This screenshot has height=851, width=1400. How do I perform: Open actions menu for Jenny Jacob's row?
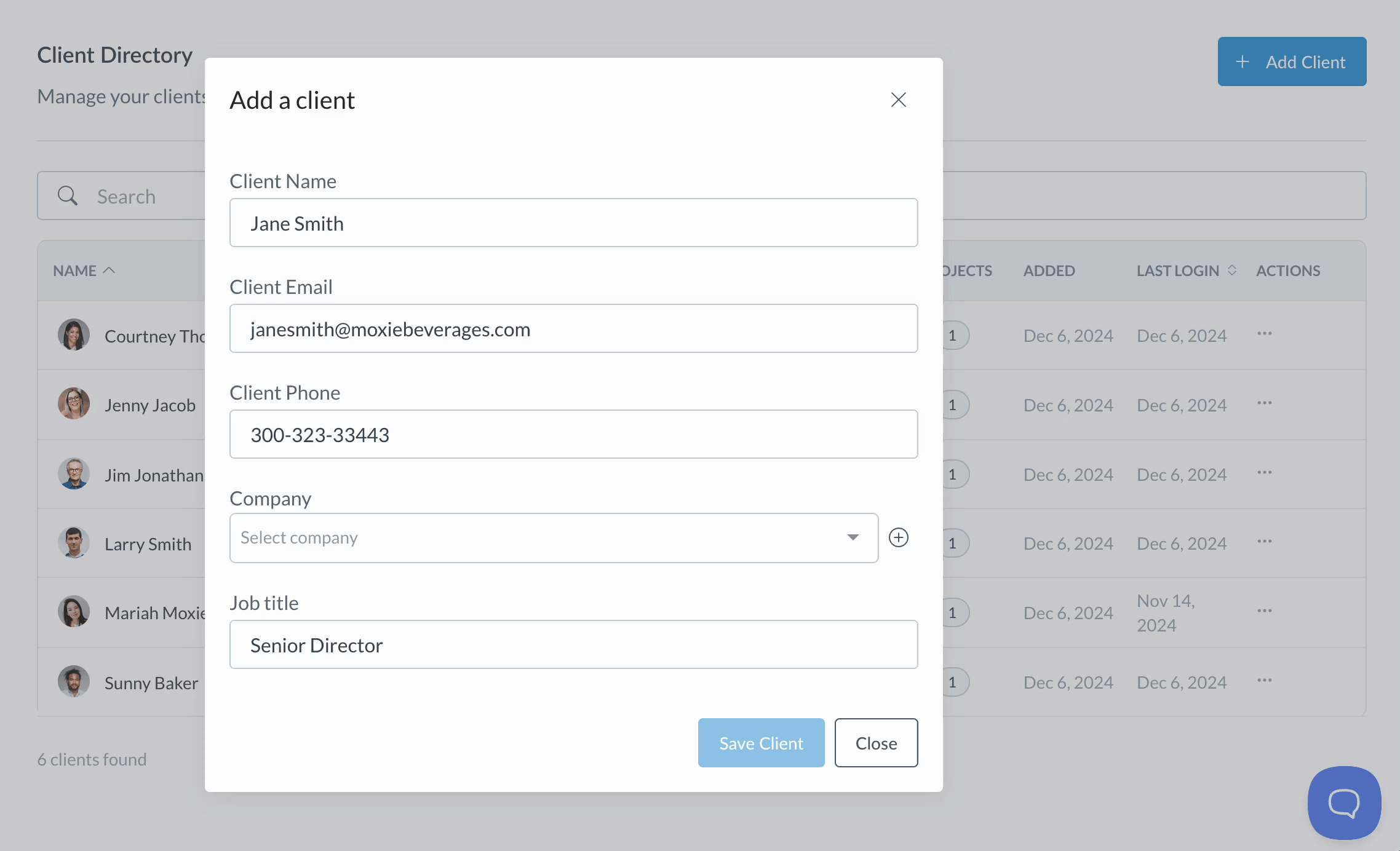[x=1264, y=403]
